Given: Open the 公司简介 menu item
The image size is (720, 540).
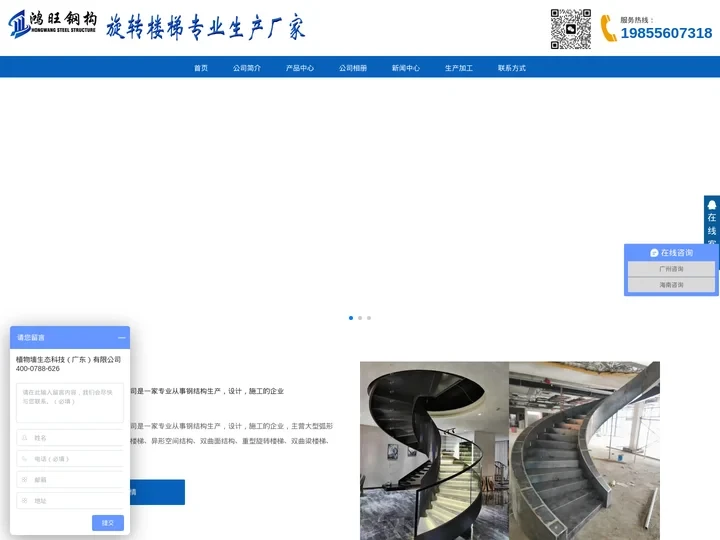Looking at the screenshot, I should coord(247,68).
